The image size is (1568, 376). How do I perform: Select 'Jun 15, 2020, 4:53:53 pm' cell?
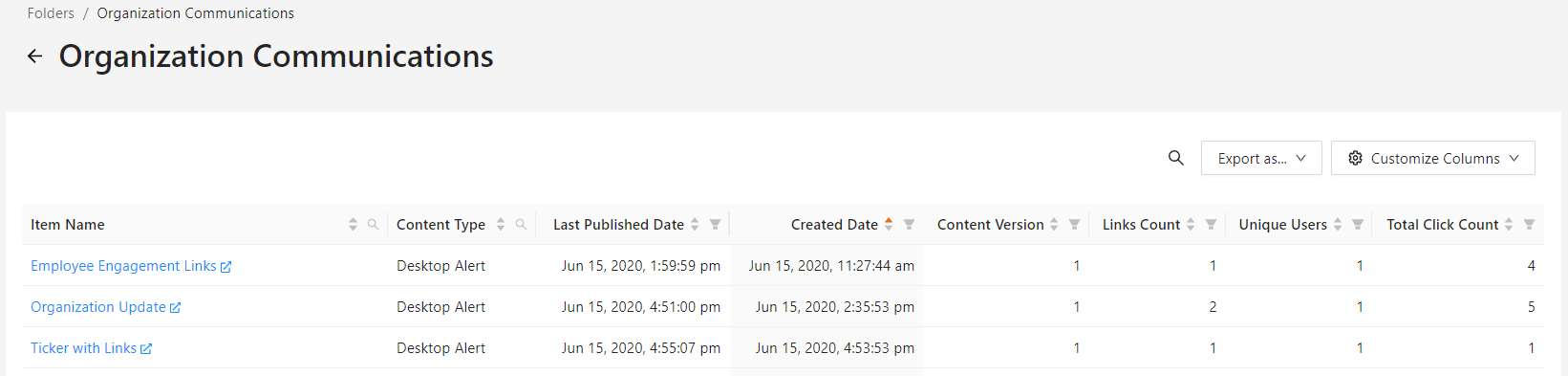pos(835,348)
